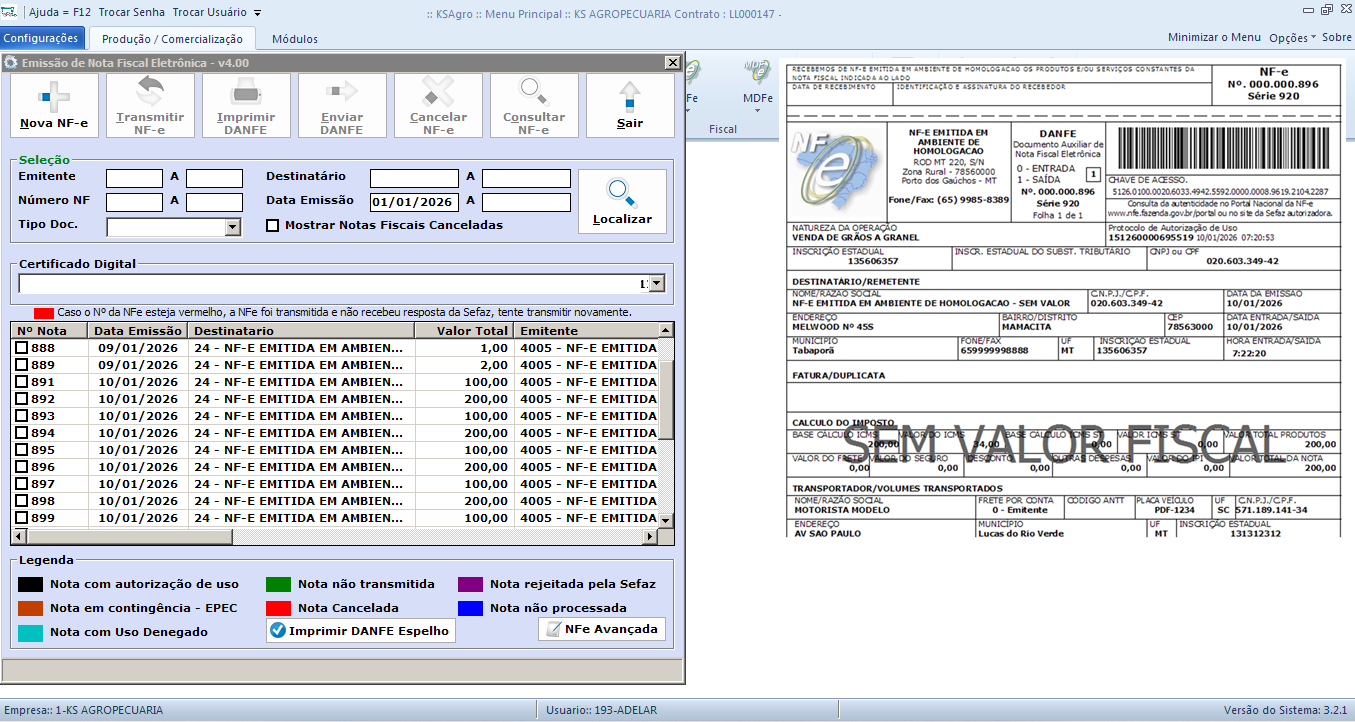Click the Consultar NF-e magnifier icon
Screen dimensions: 1355x722
tap(534, 94)
